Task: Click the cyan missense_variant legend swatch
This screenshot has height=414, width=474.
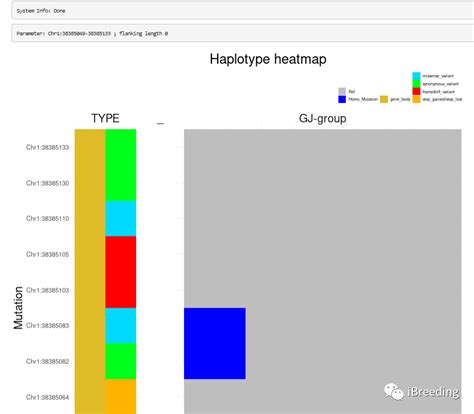Action: click(416, 76)
